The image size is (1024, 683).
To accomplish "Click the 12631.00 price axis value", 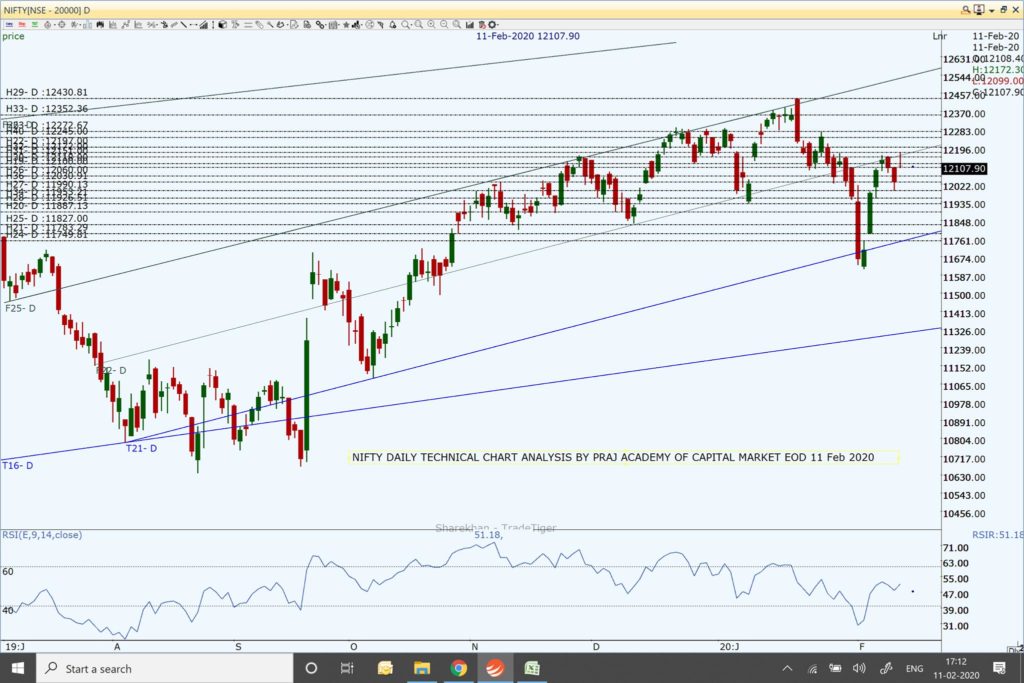I will (x=964, y=59).
